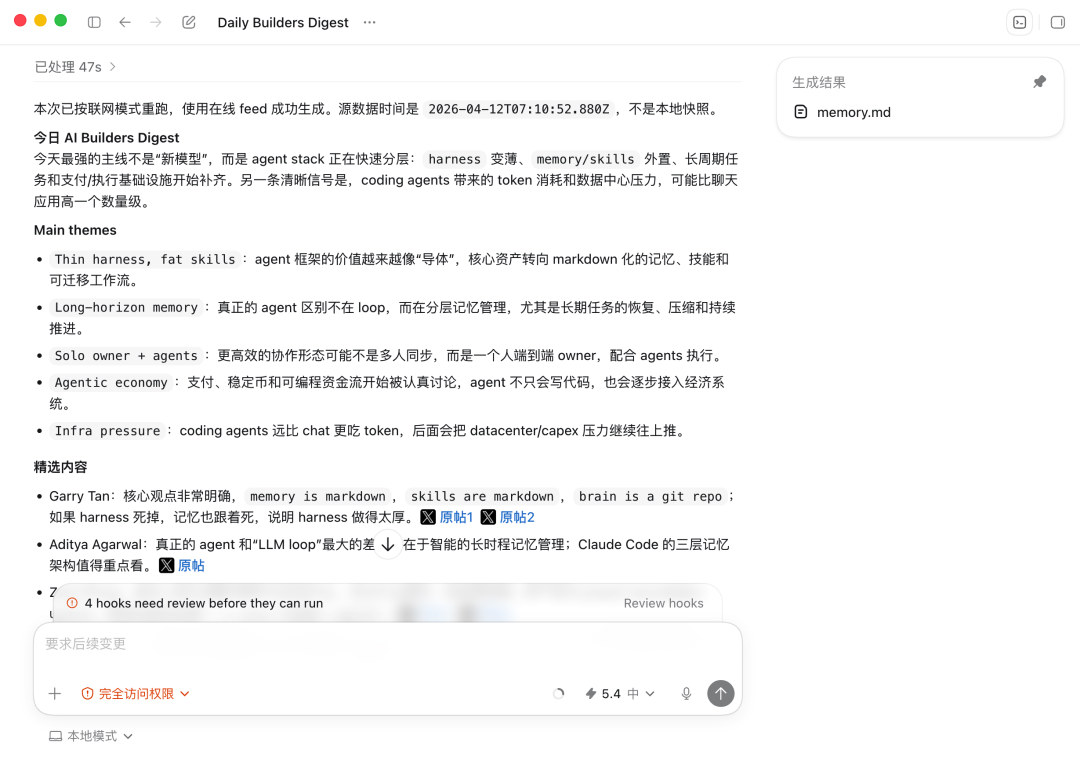
Task: Unpin the 生成结果 panel
Action: click(x=1039, y=82)
